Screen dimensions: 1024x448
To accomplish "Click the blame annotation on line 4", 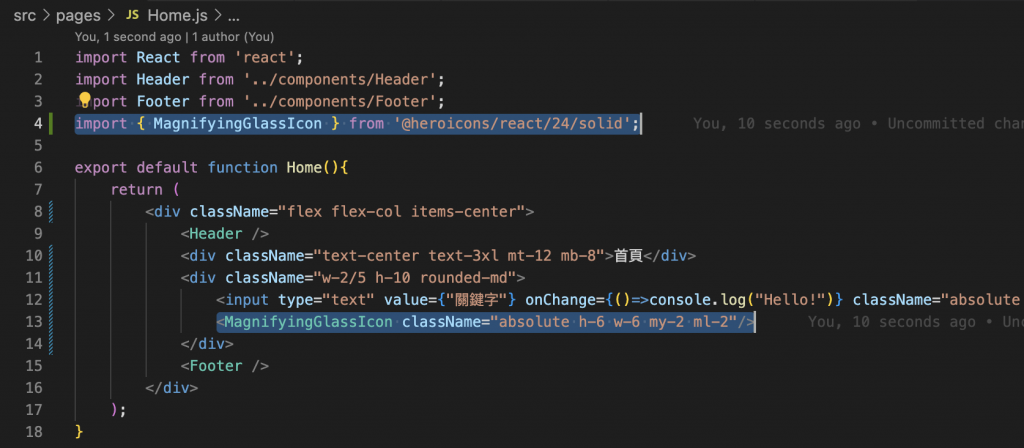I will tap(858, 123).
